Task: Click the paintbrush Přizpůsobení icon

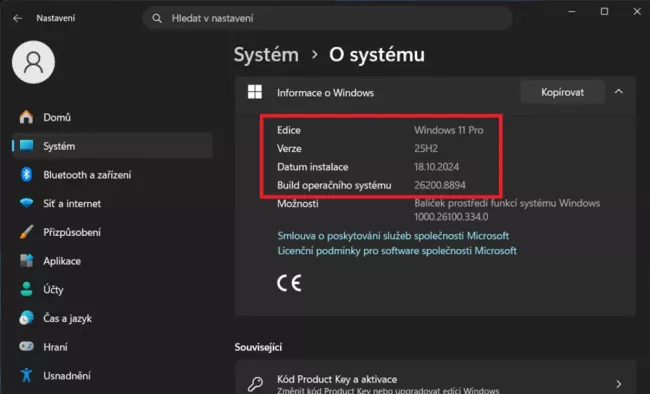Action: click(x=27, y=232)
